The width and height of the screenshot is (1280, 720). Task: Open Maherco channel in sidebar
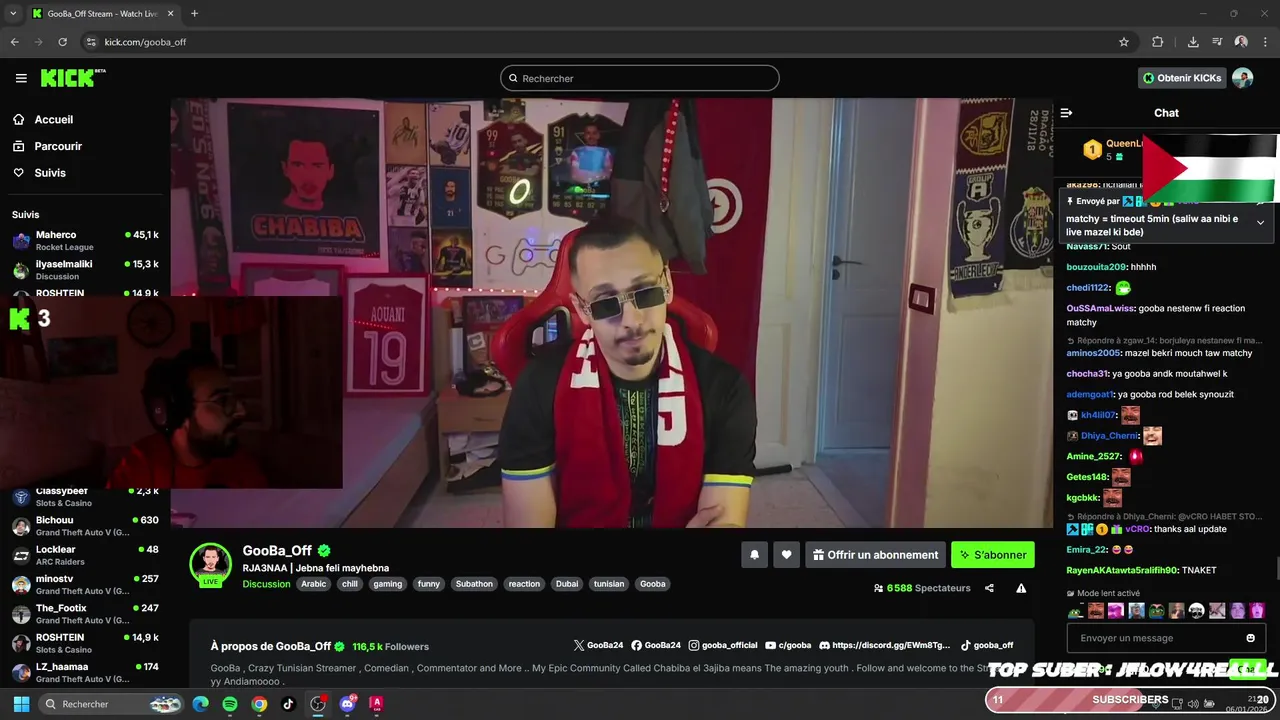click(85, 241)
